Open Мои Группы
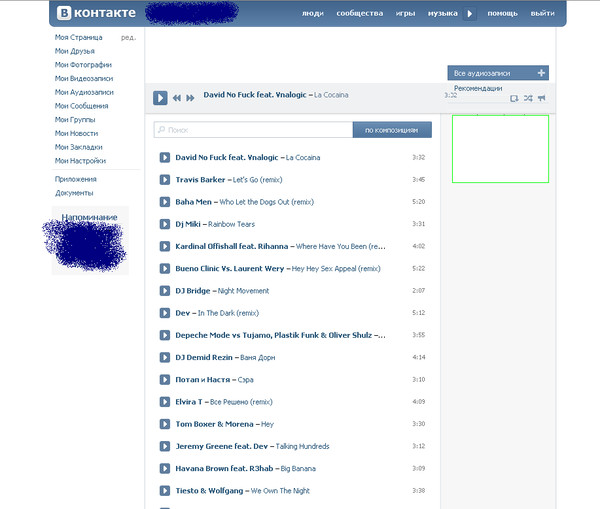The image size is (600, 509). tap(75, 120)
